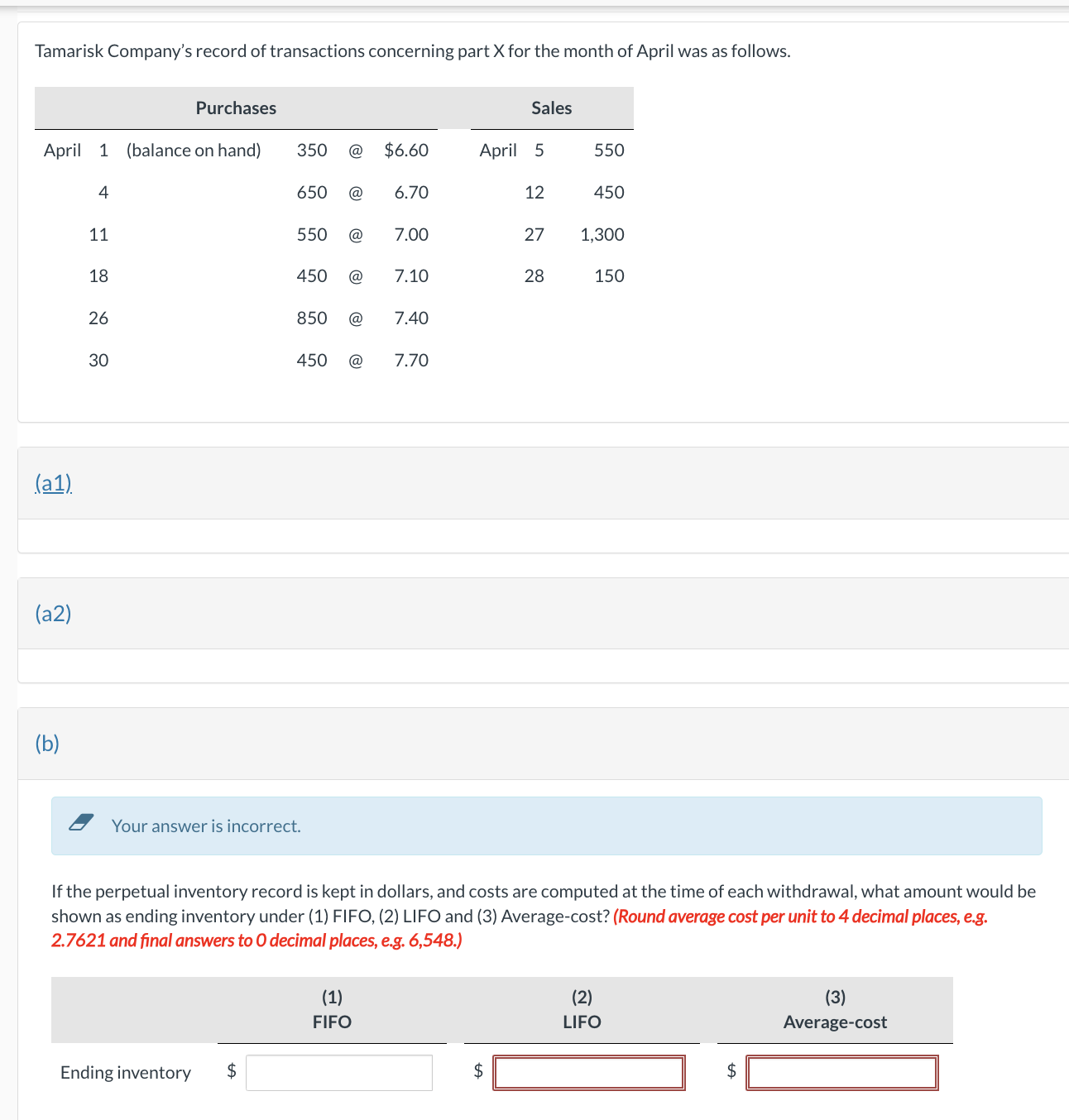Click the Average-cost ending inventory input field

[842, 1071]
